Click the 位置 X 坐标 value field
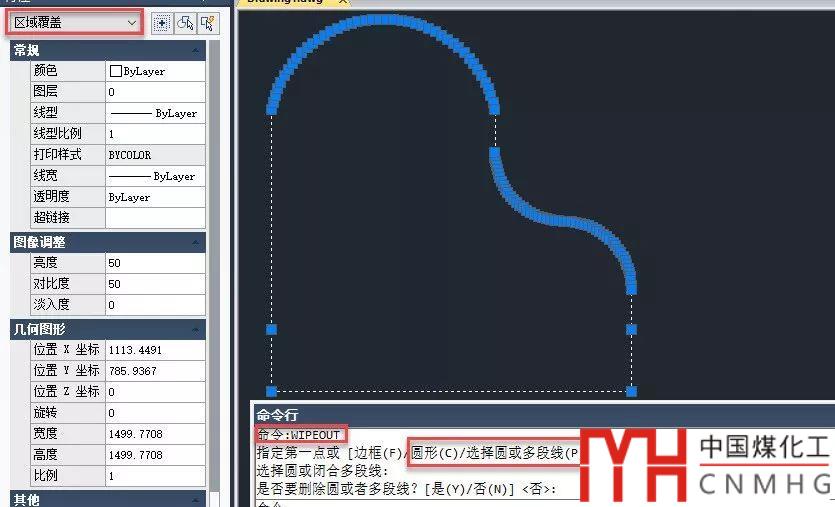 click(154, 350)
